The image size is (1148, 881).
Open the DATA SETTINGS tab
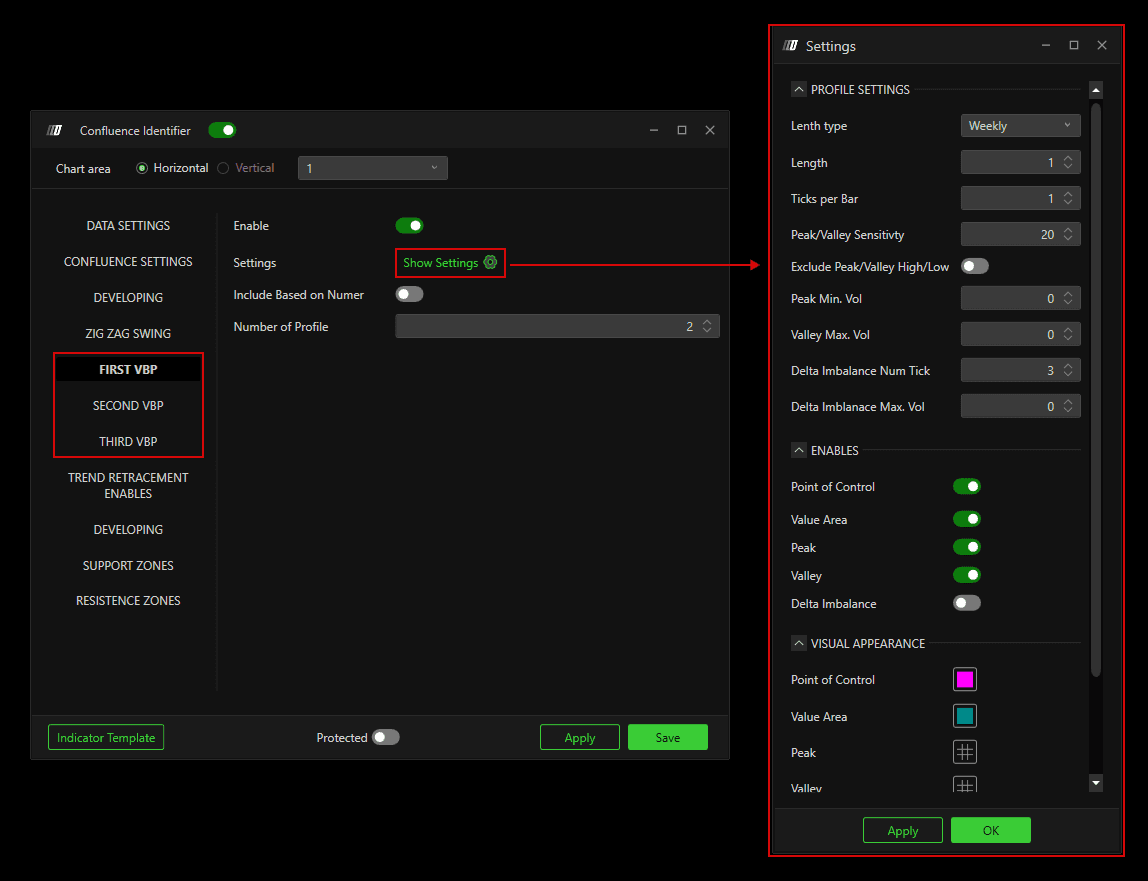128,226
